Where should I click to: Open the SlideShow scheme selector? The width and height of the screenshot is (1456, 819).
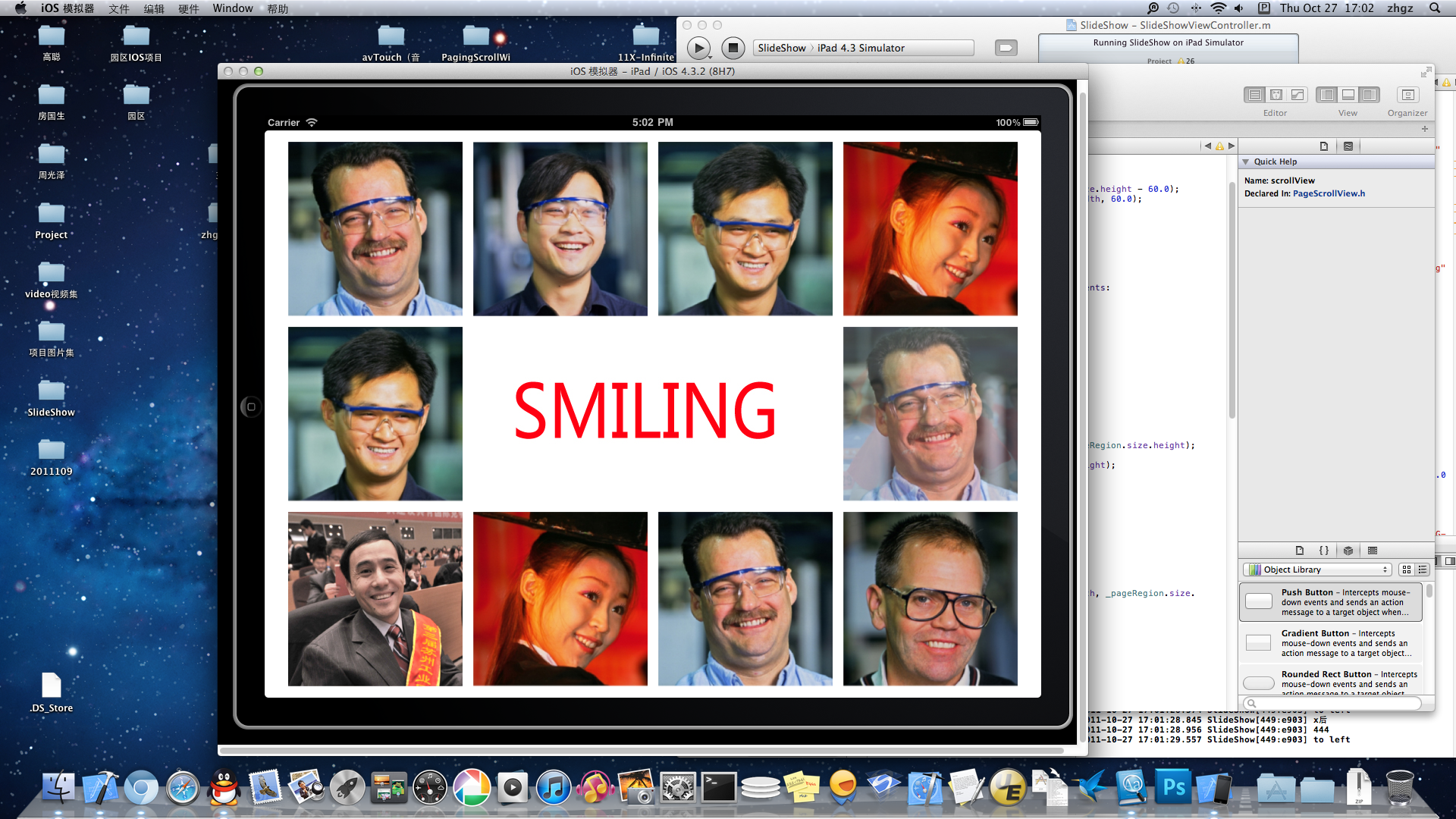[x=781, y=48]
